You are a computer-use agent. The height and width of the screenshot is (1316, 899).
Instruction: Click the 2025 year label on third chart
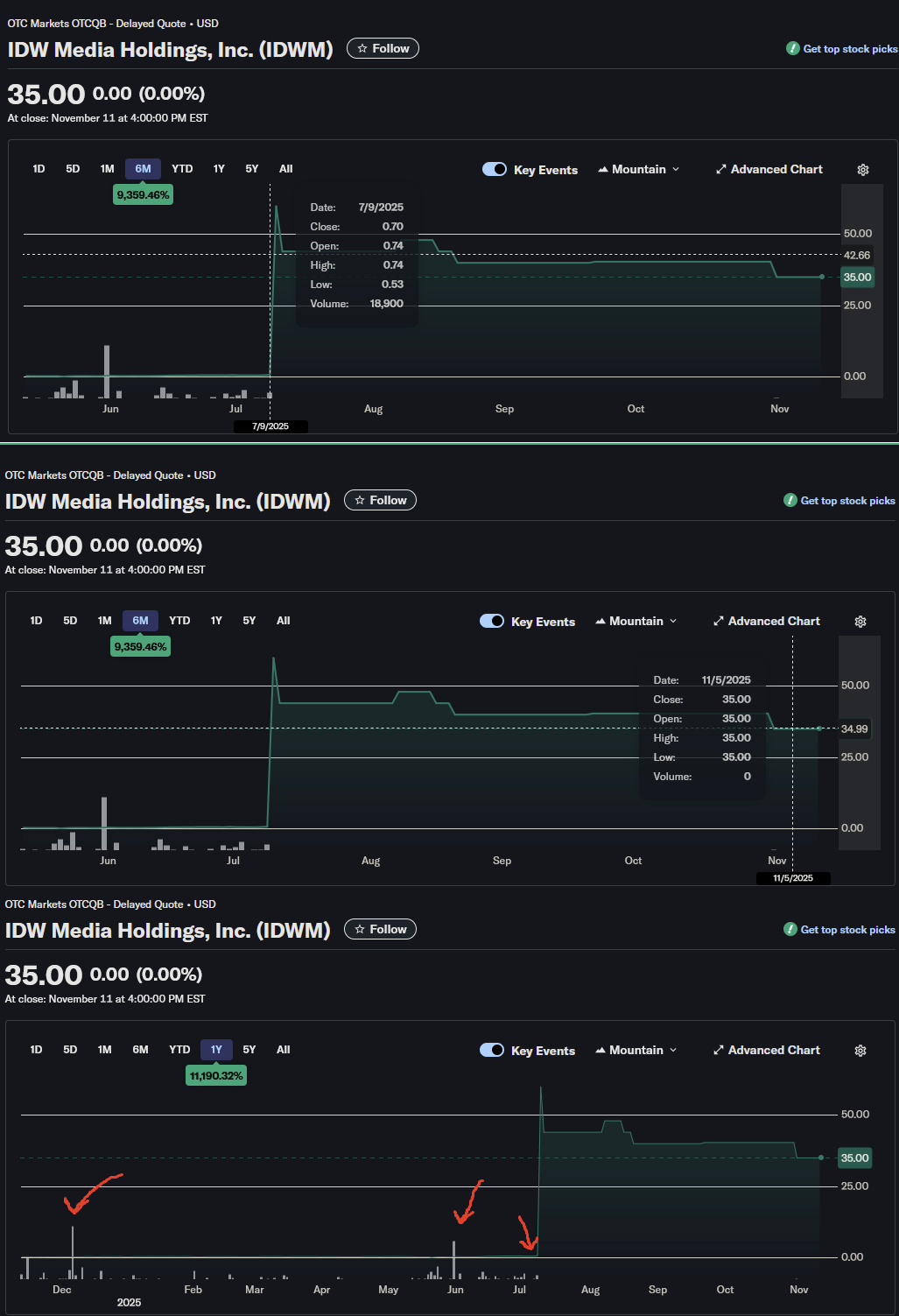[x=129, y=1303]
